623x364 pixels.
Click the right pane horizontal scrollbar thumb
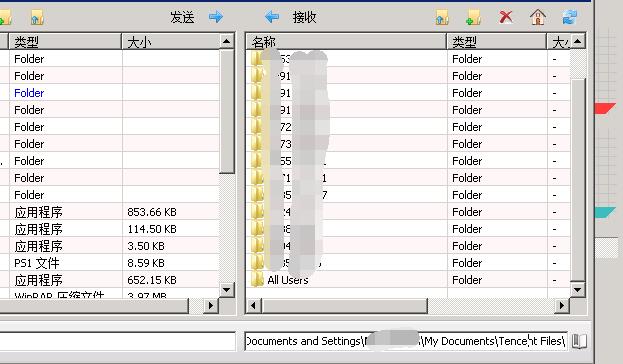344,306
